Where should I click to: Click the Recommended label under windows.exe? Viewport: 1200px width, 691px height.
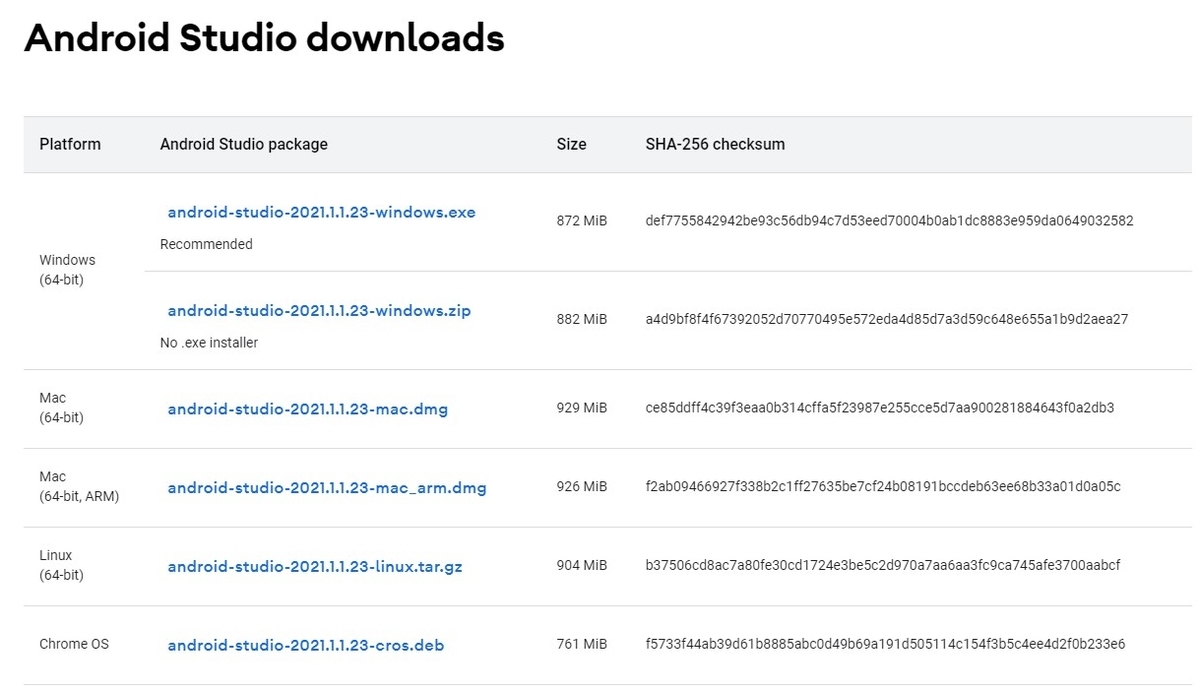click(x=206, y=244)
